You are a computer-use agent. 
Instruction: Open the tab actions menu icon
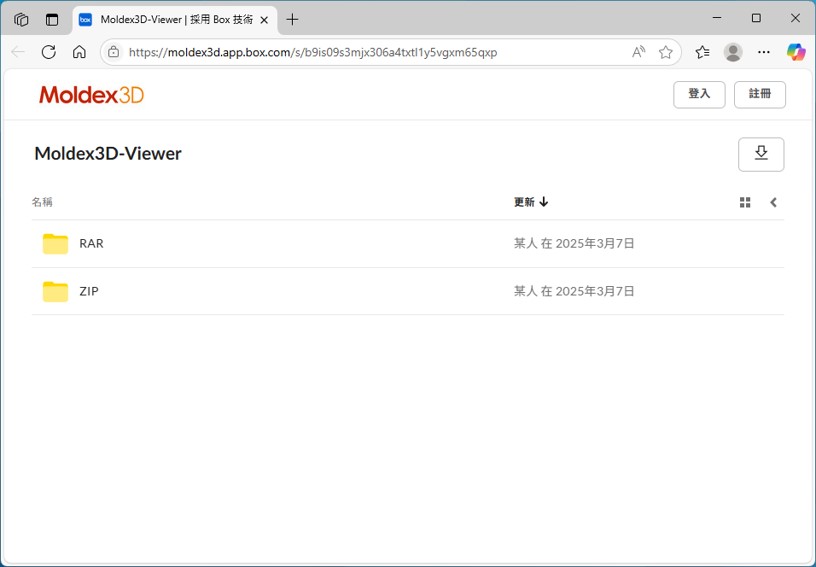pos(52,20)
